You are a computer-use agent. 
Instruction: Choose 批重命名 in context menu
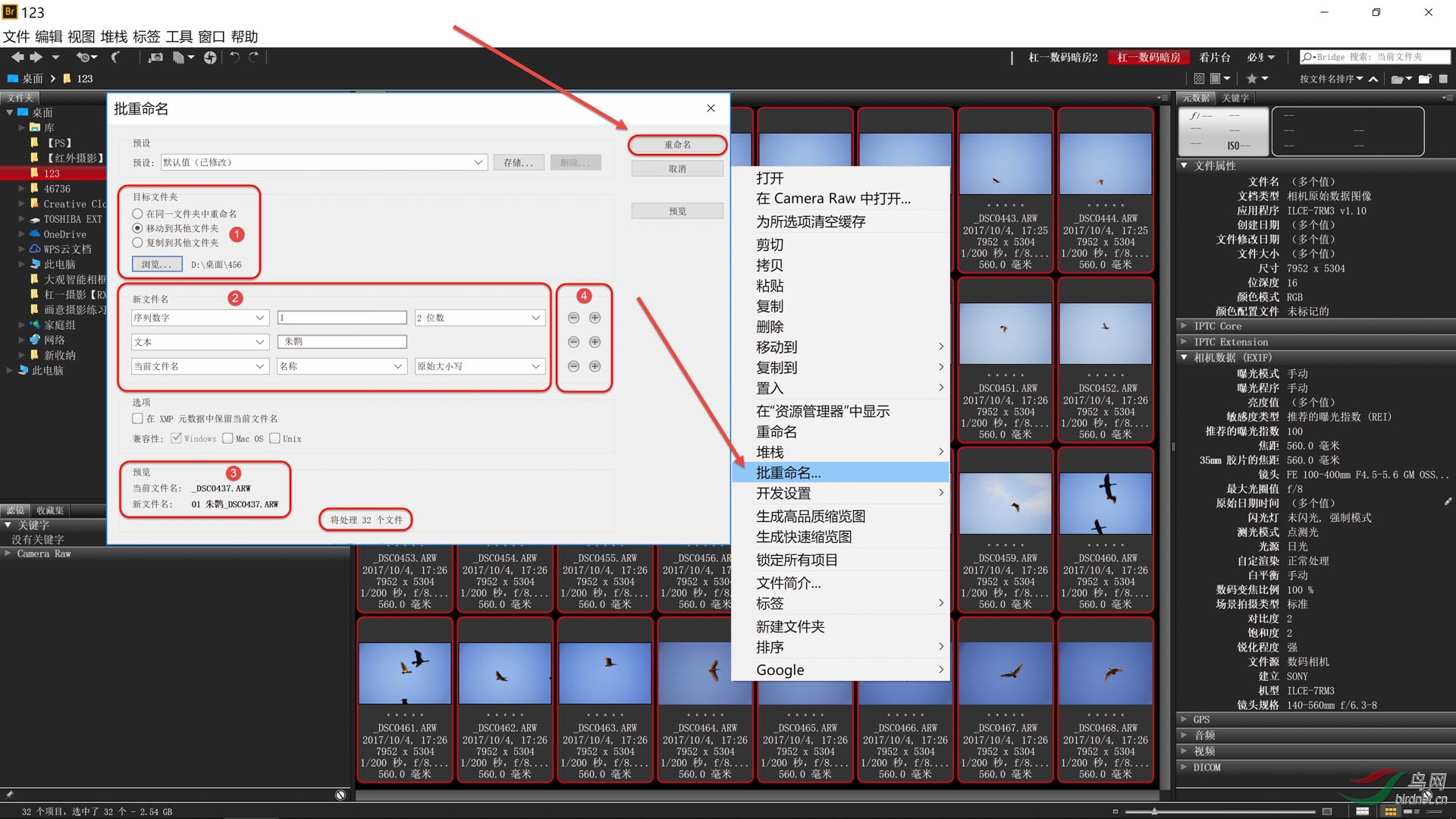(x=789, y=472)
